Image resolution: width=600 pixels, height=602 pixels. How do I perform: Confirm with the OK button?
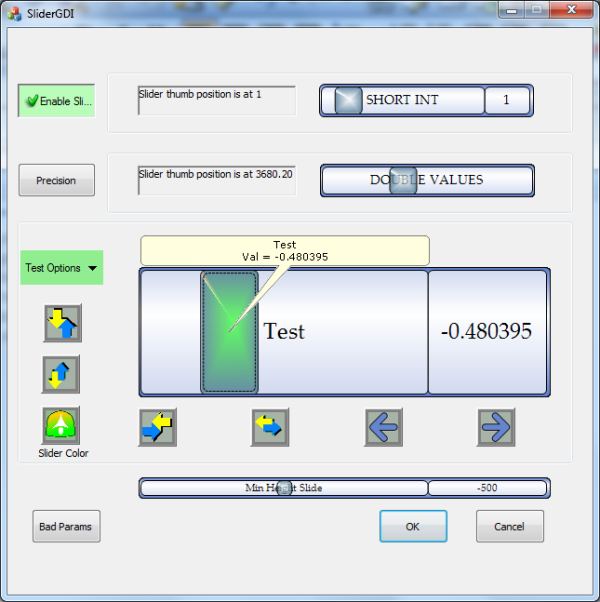pos(413,526)
